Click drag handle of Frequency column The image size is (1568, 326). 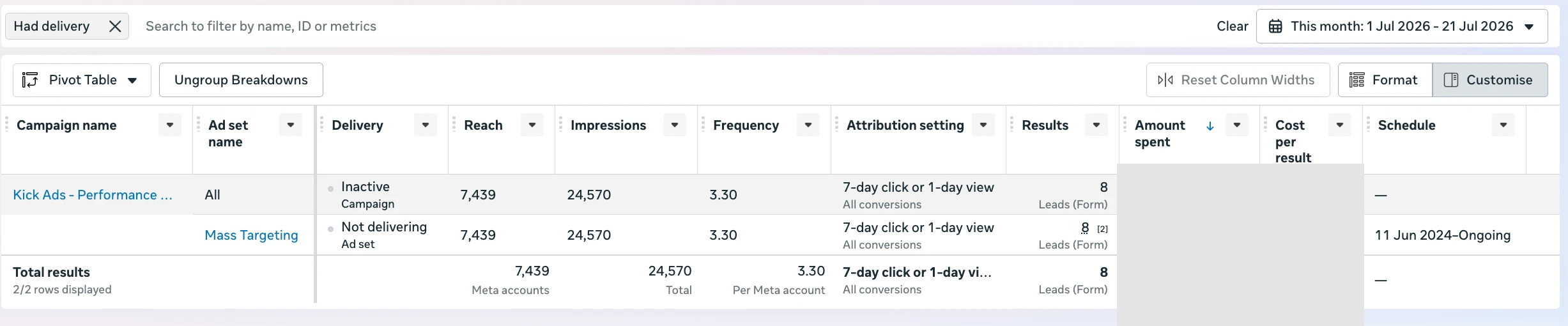(x=703, y=125)
